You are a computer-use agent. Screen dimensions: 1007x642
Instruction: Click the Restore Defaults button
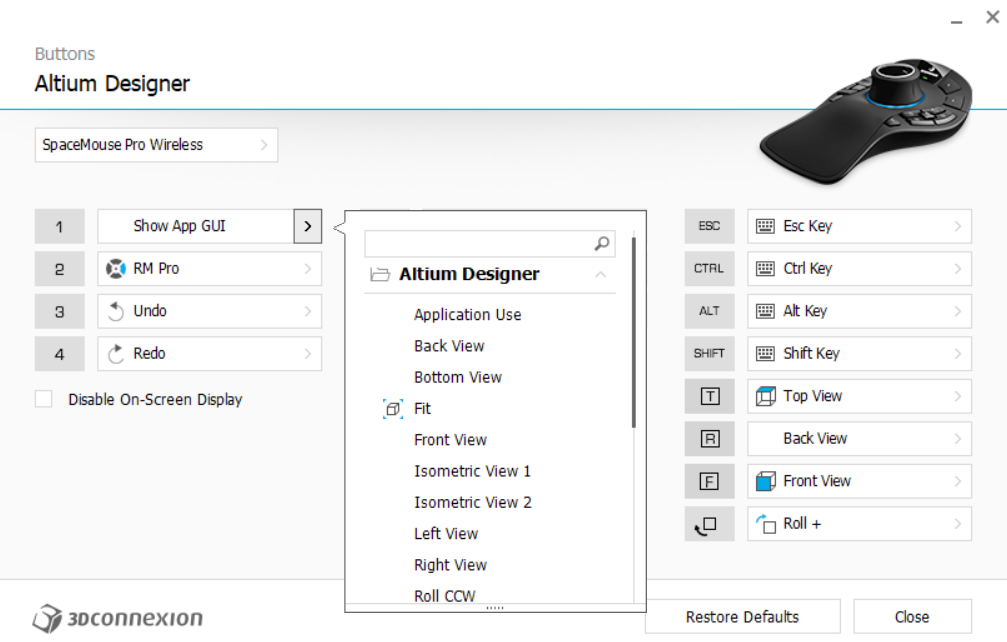click(742, 617)
